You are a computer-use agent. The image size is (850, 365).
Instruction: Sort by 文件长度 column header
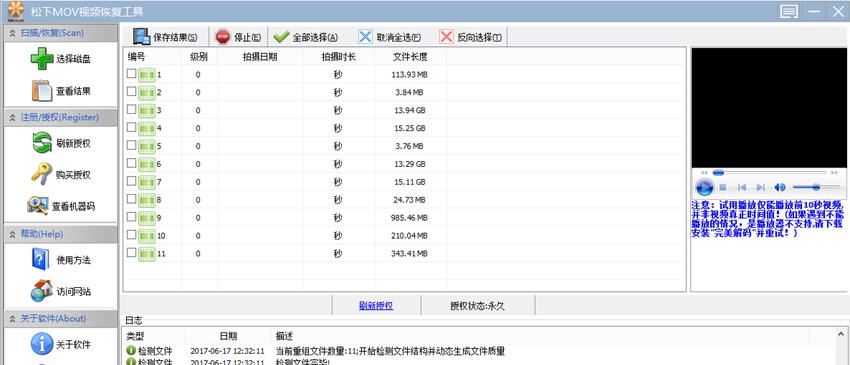[410, 56]
